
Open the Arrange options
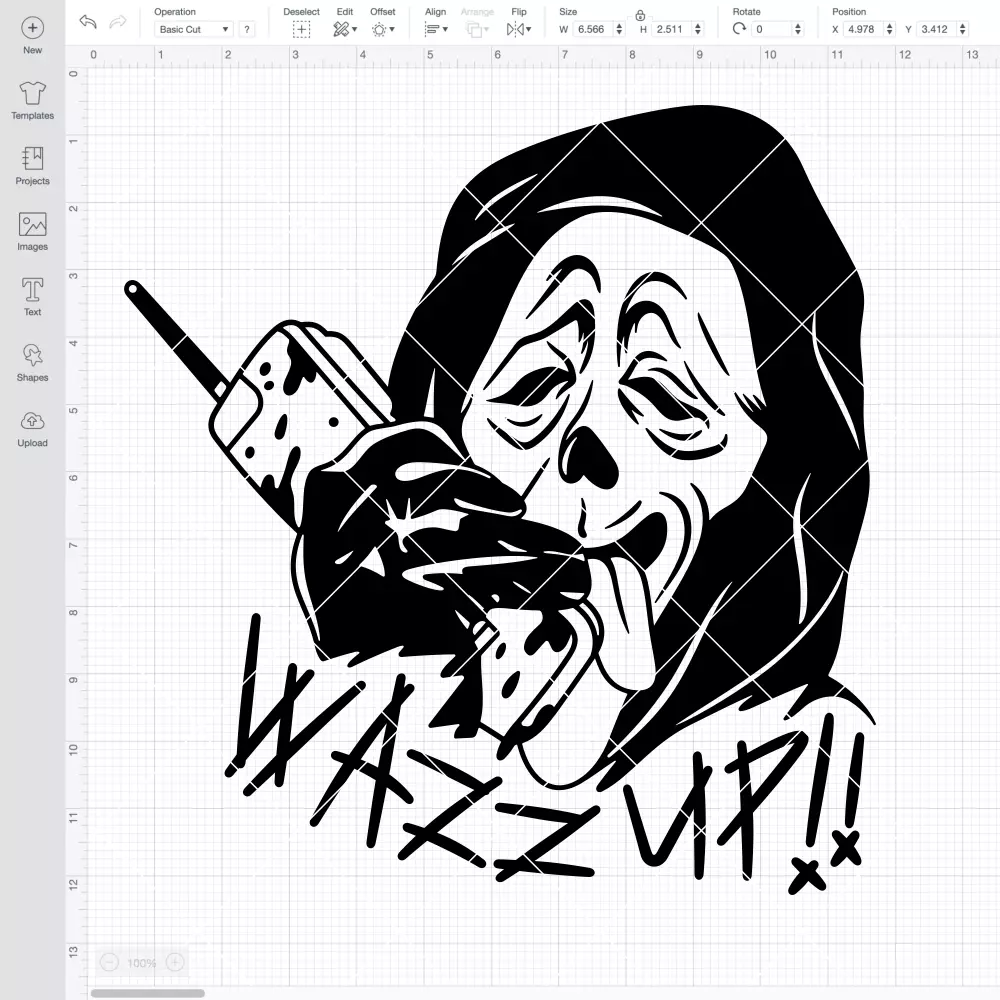pos(477,29)
